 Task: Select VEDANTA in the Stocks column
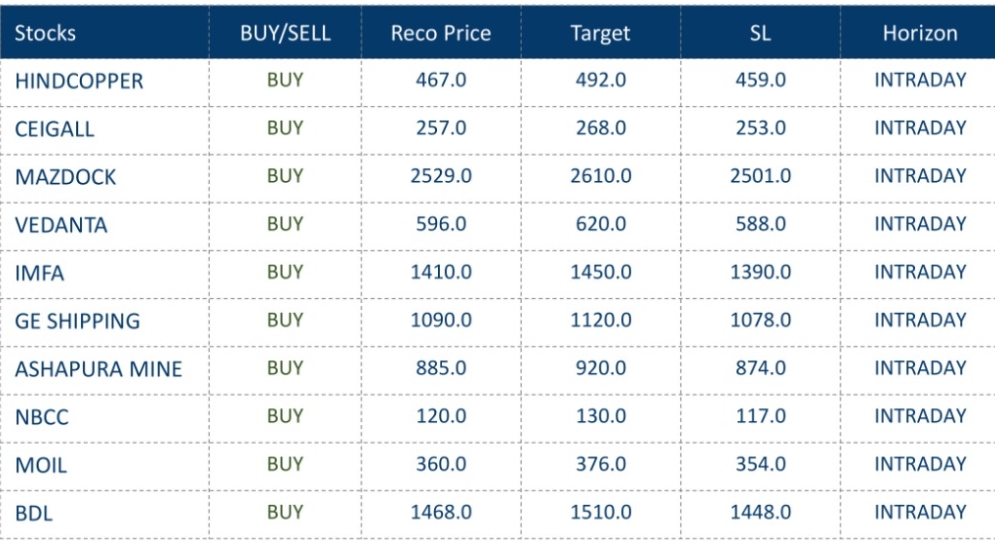click(61, 225)
